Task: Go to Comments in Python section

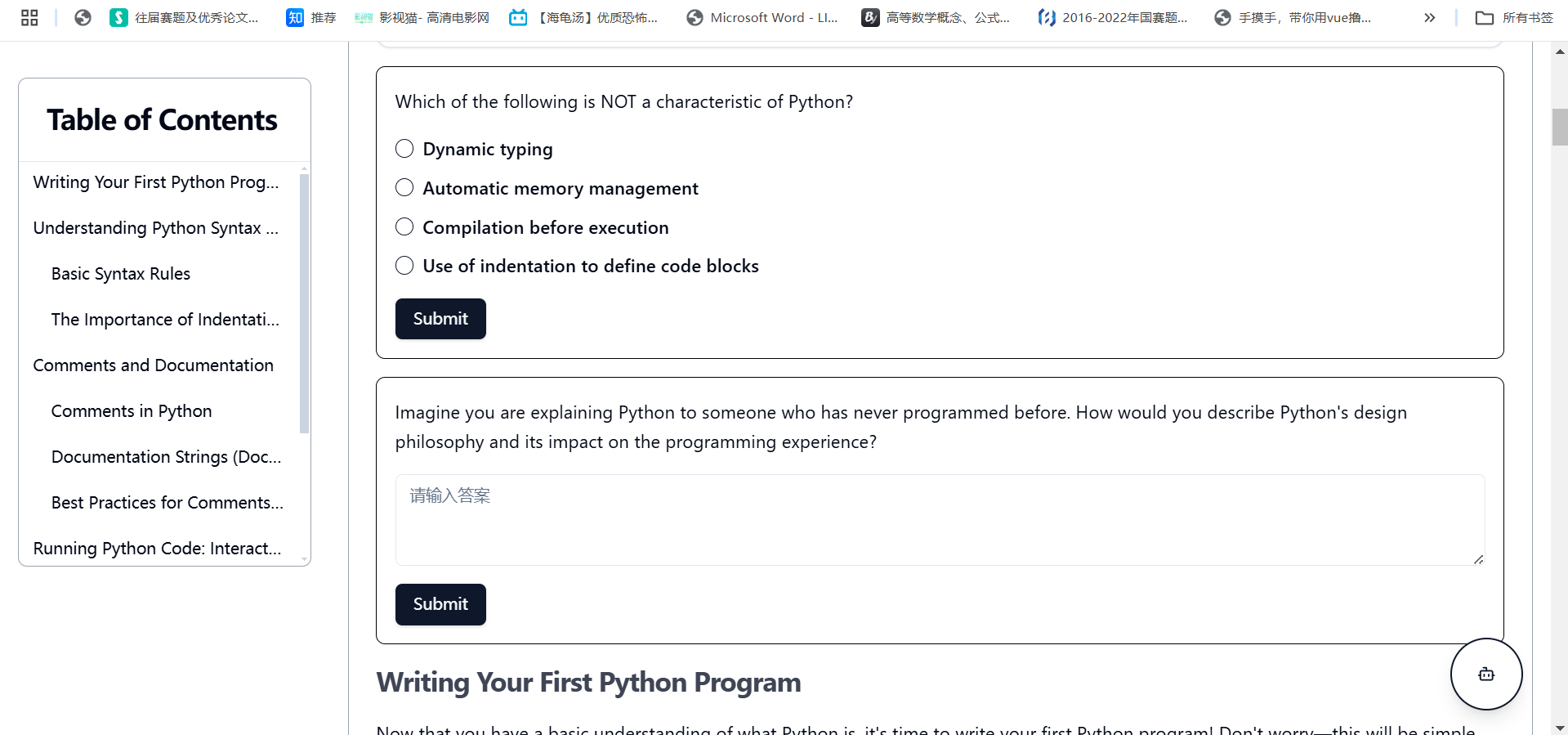Action: [132, 411]
